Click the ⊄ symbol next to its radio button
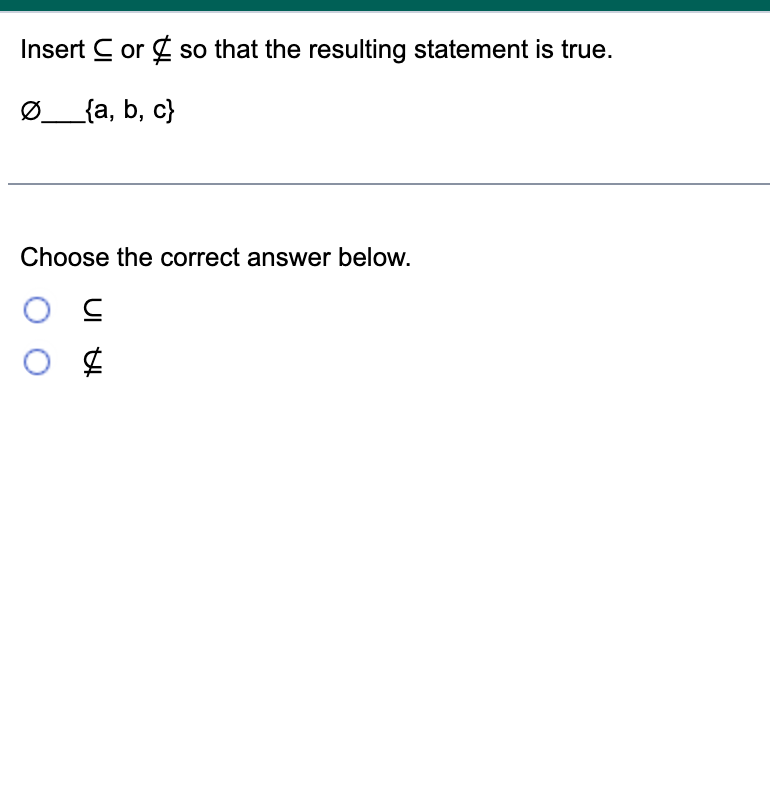 (x=92, y=362)
